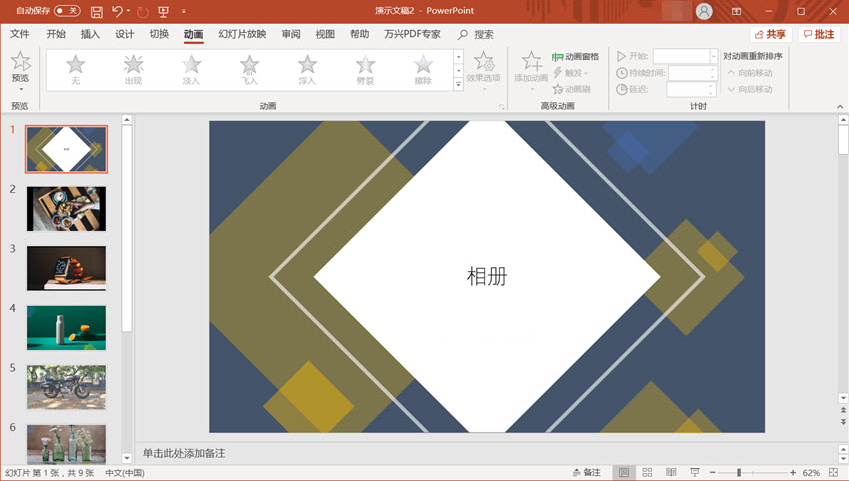Open the Undo history dropdown arrow

click(128, 11)
